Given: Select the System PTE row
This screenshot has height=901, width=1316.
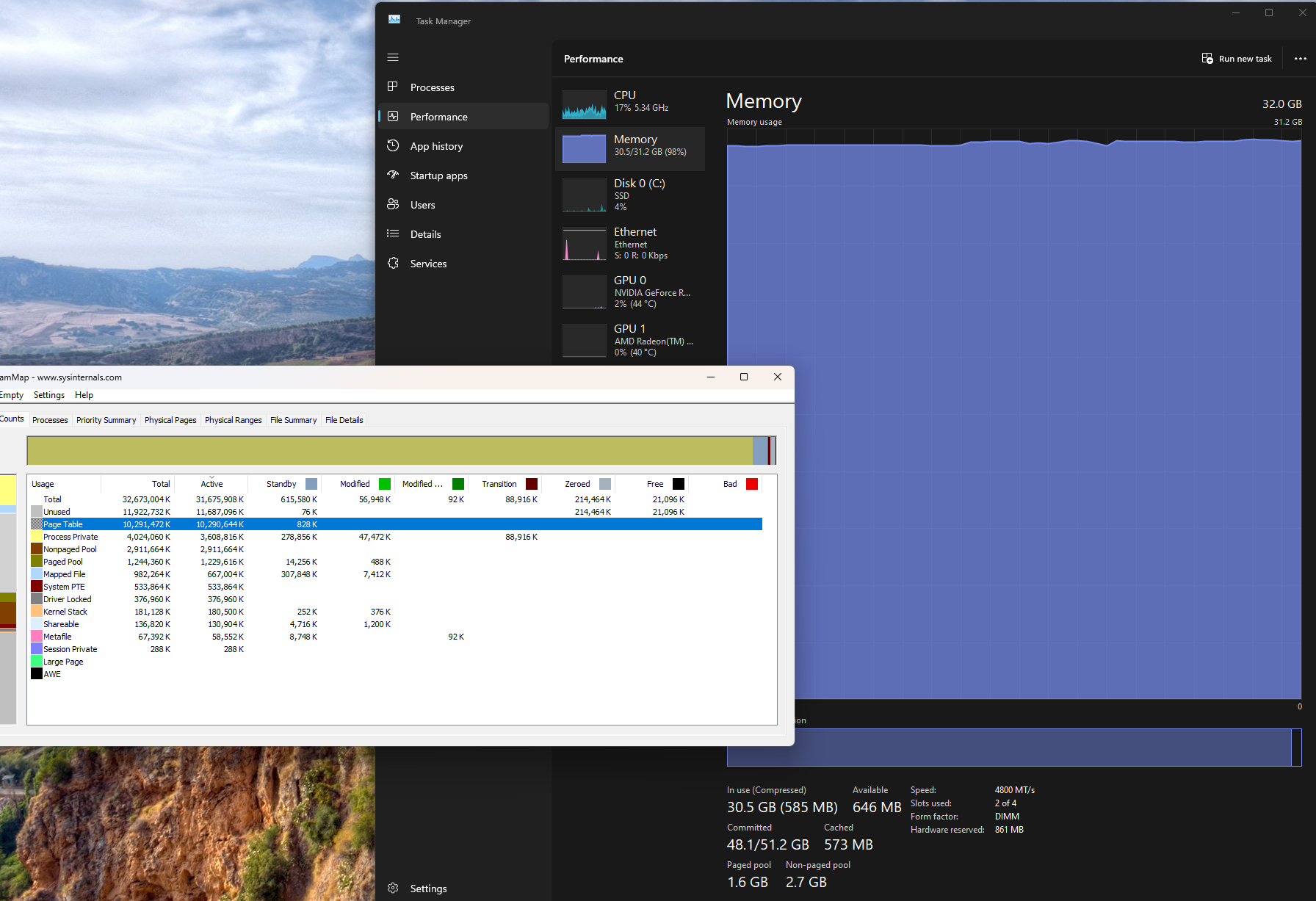Looking at the screenshot, I should coord(397,587).
